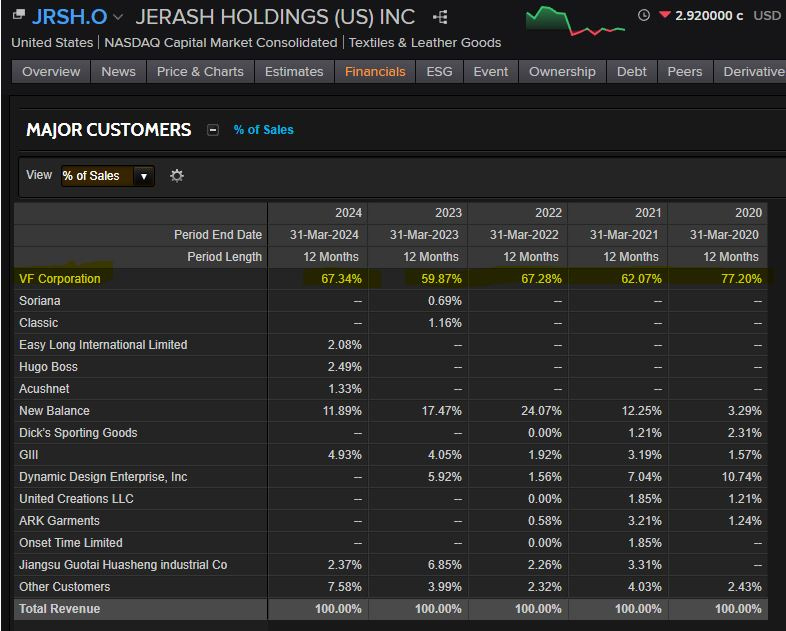Screen dimensions: 786x631
Task: Select the GIII row label
Action: click(x=29, y=455)
